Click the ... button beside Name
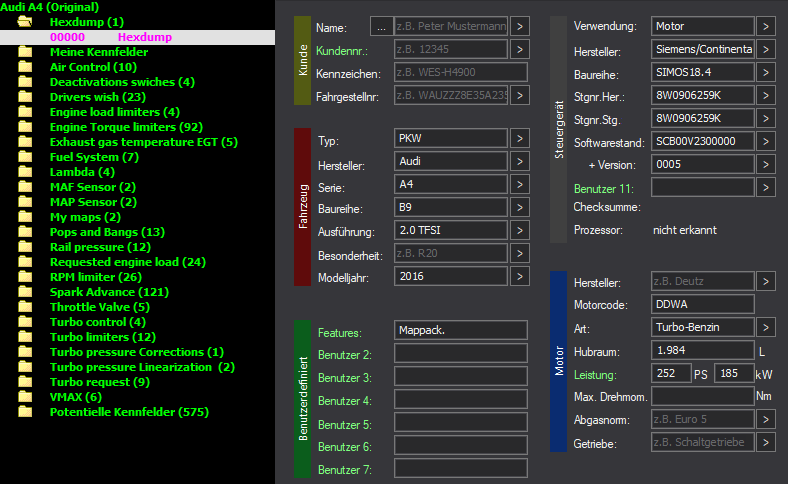788x484 pixels. (381, 26)
